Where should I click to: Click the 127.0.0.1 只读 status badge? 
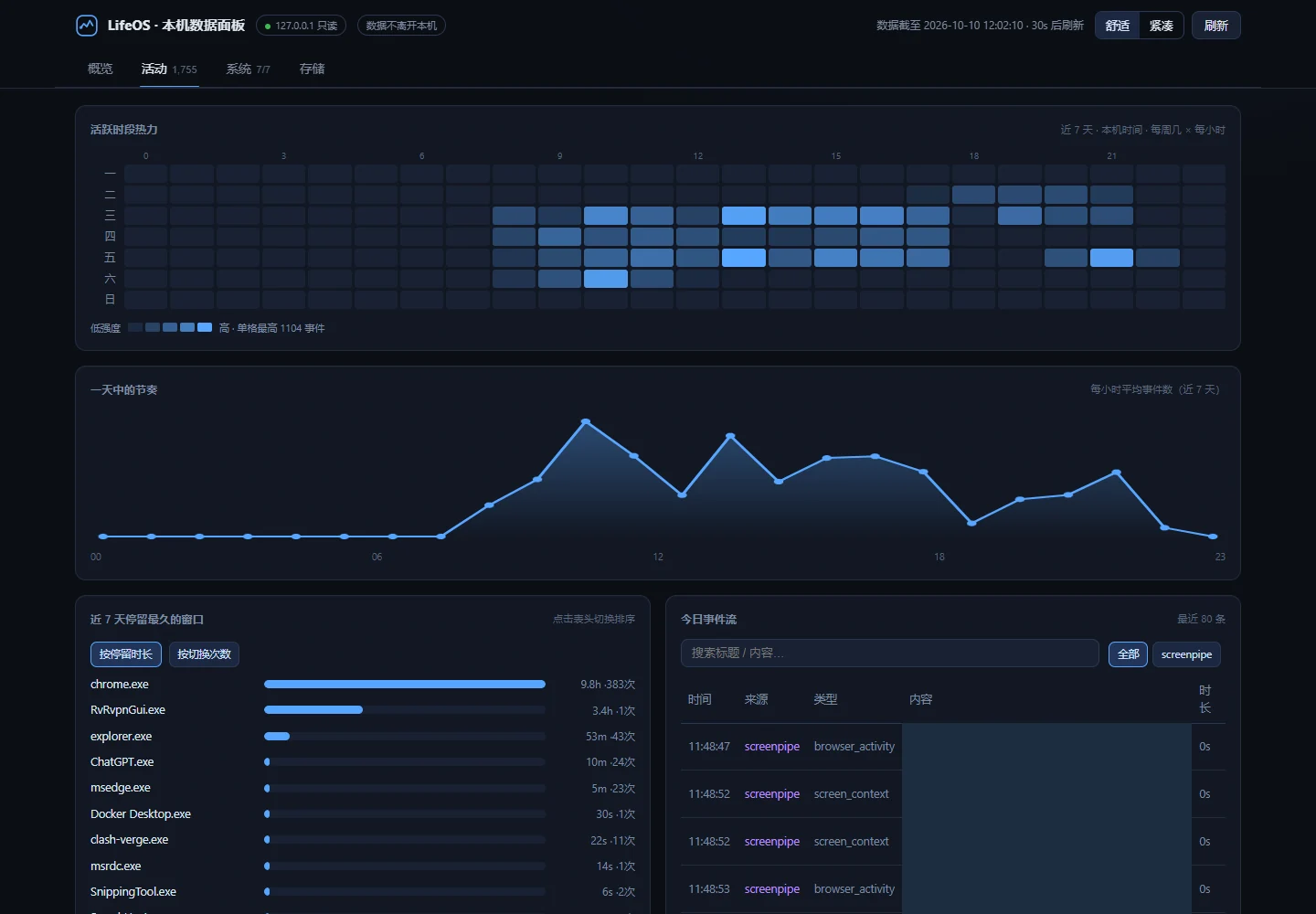pos(301,26)
